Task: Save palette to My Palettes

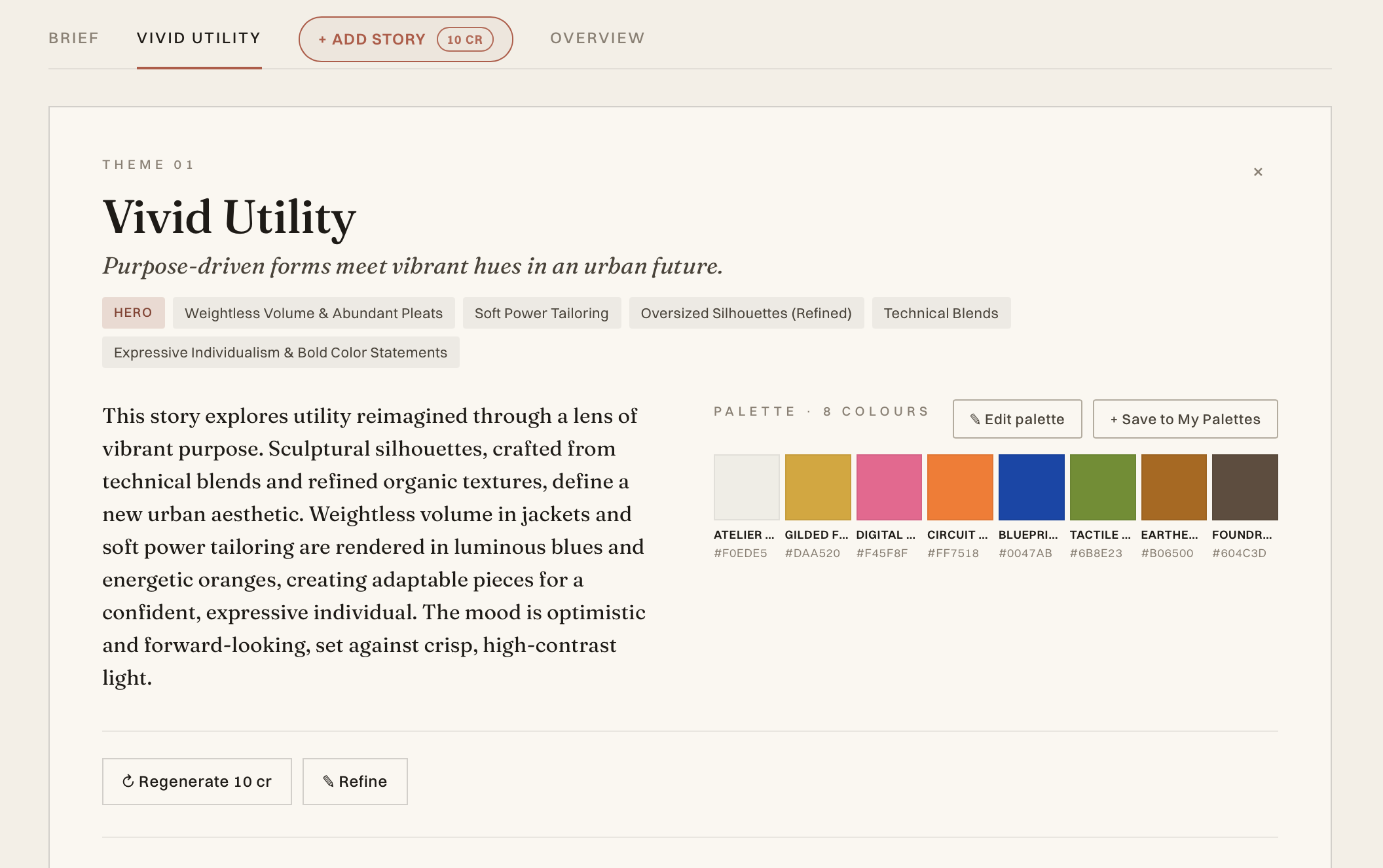Action: [1185, 419]
